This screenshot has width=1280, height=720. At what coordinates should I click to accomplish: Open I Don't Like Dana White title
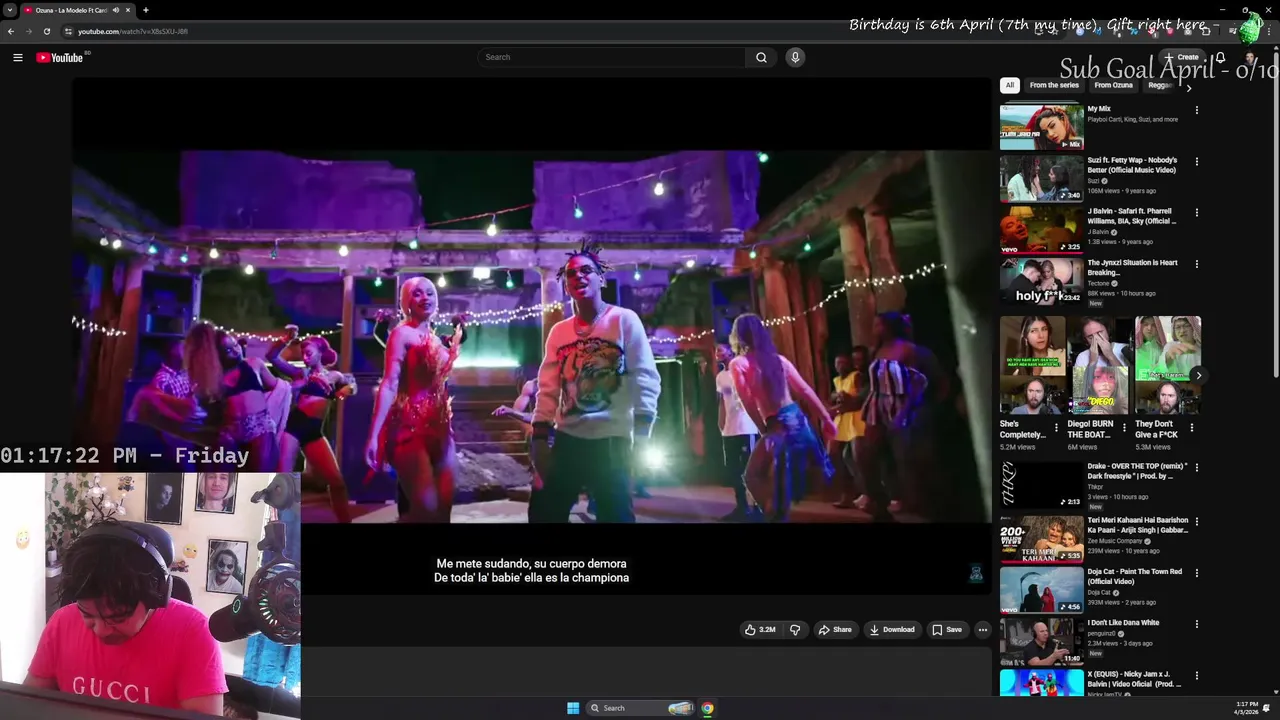1123,622
